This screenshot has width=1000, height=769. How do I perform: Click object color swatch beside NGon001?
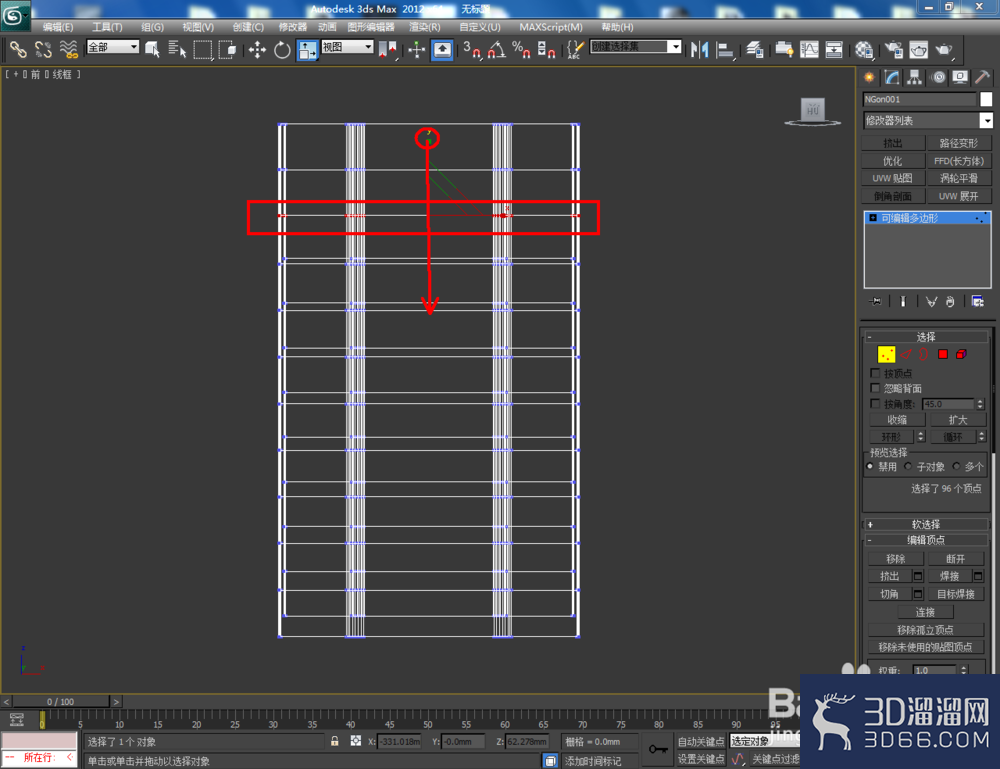(x=986, y=99)
